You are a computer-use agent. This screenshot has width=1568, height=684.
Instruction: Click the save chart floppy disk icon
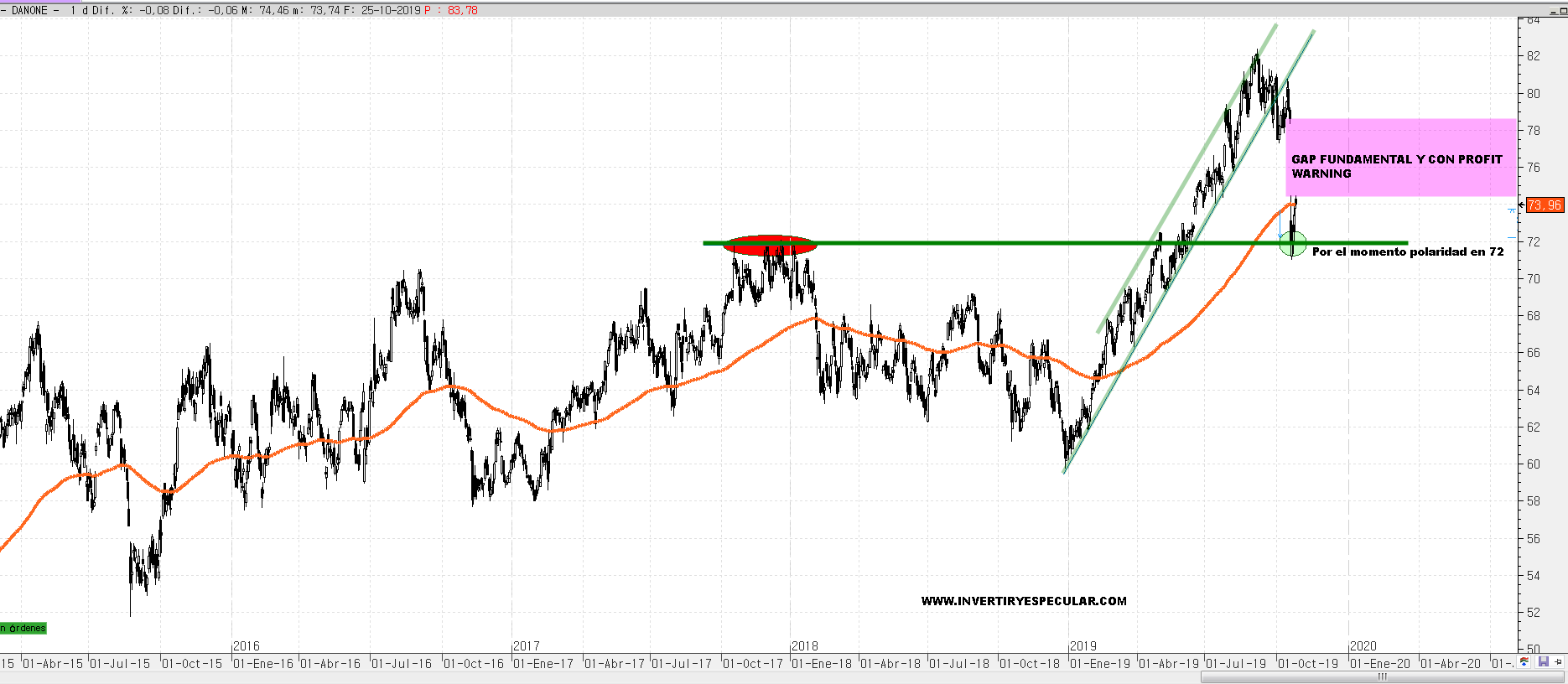[1544, 662]
